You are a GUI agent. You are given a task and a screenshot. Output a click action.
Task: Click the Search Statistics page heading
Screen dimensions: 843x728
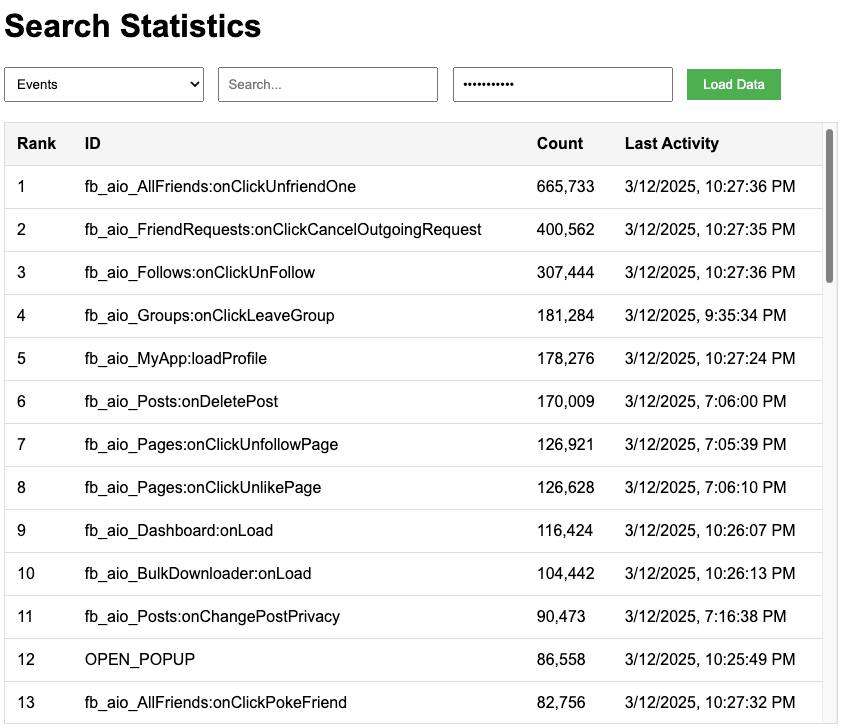pyautogui.click(x=133, y=26)
